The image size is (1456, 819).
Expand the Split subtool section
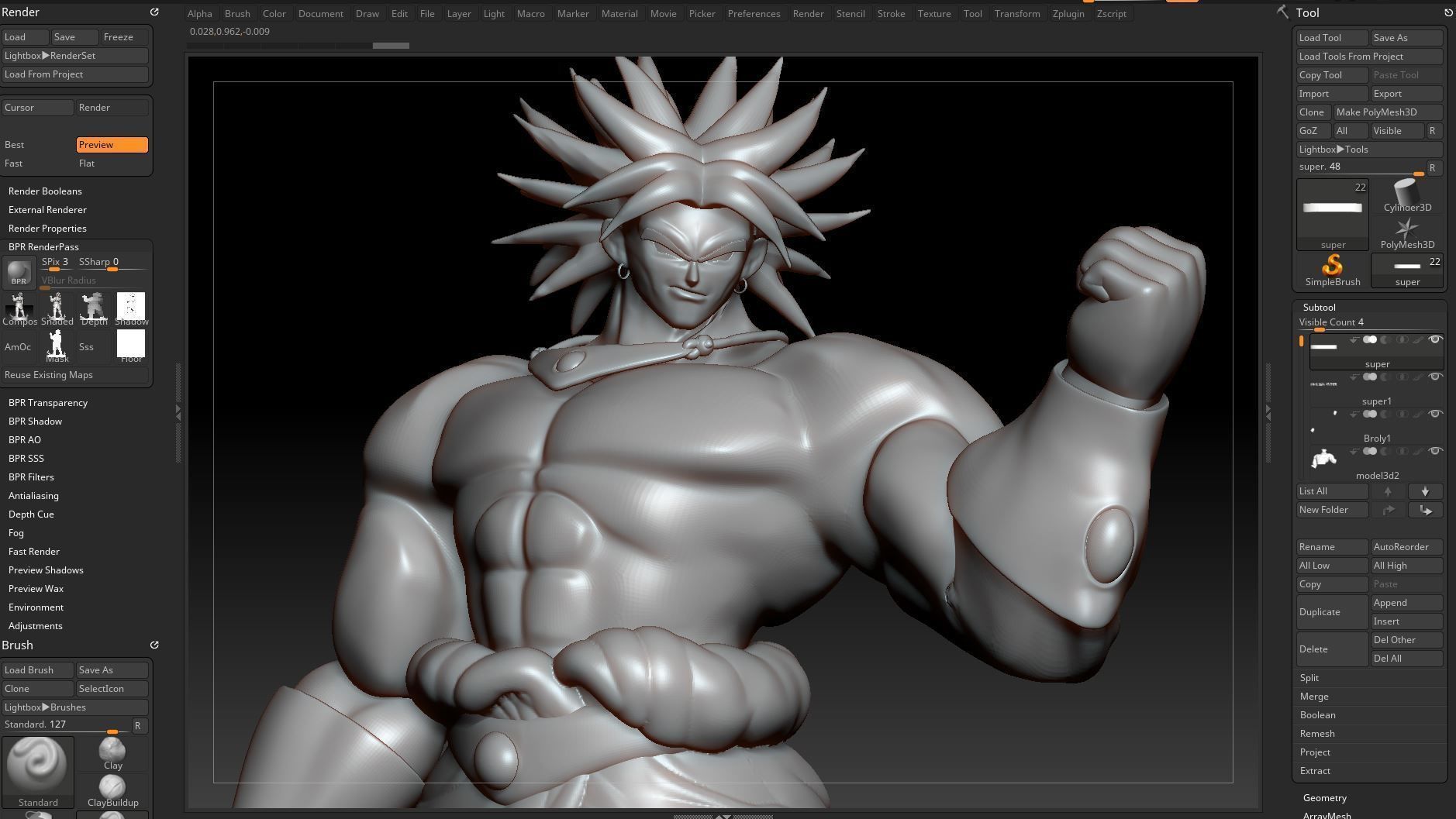(1309, 678)
